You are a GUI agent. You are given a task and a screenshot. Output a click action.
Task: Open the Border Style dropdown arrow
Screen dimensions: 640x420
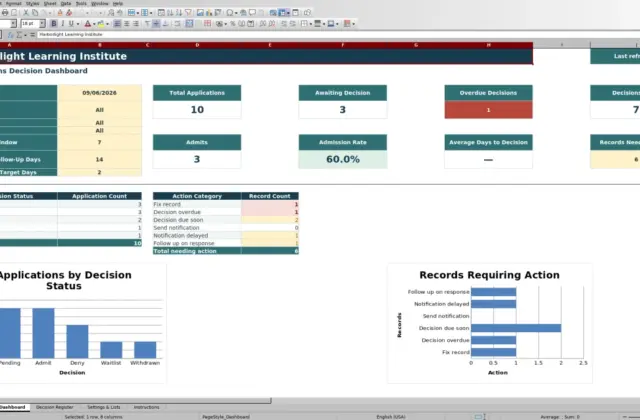tap(324, 24)
